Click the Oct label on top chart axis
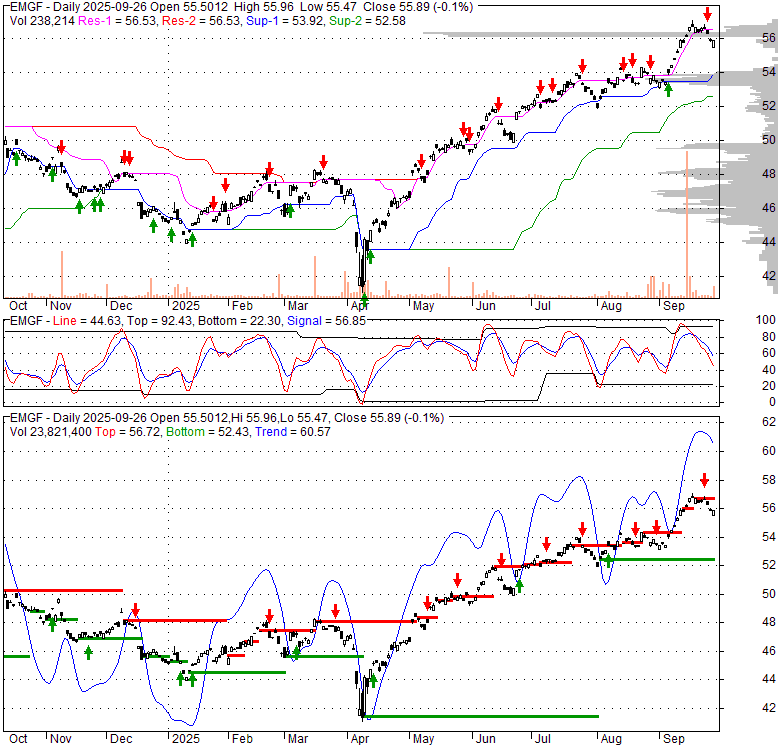The width and height of the screenshot is (780, 745). [x=18, y=306]
